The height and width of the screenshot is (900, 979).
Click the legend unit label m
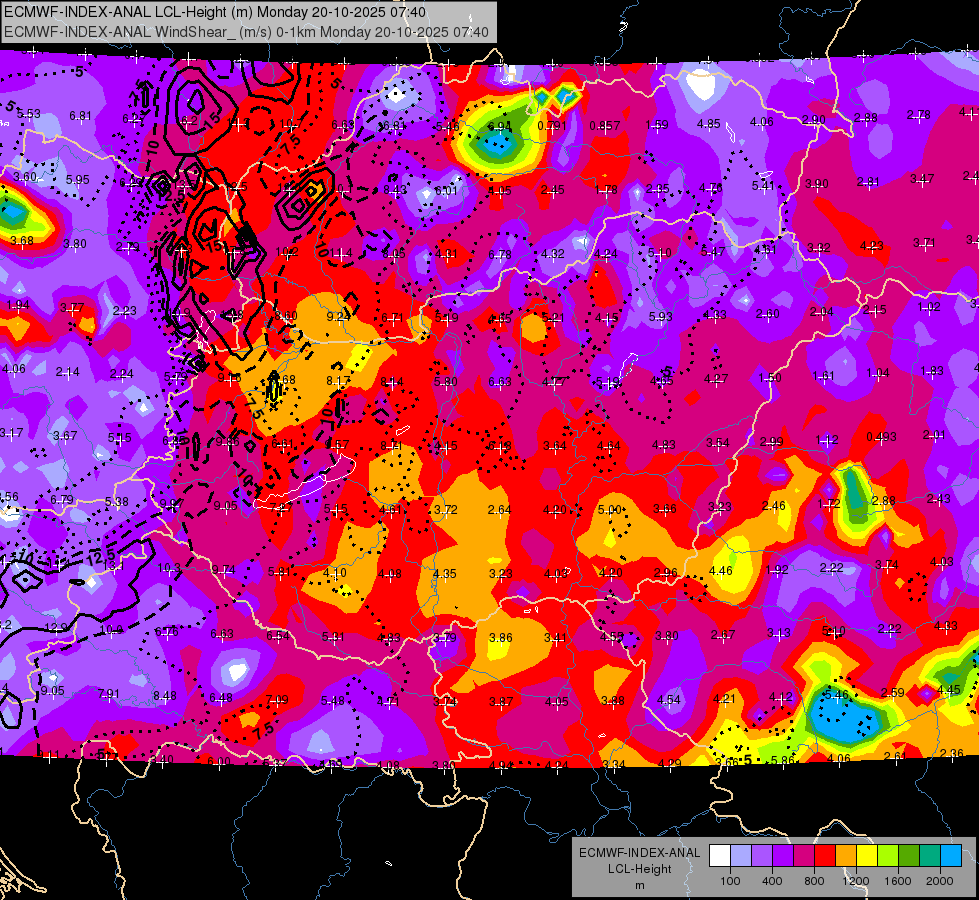pyautogui.click(x=639, y=885)
